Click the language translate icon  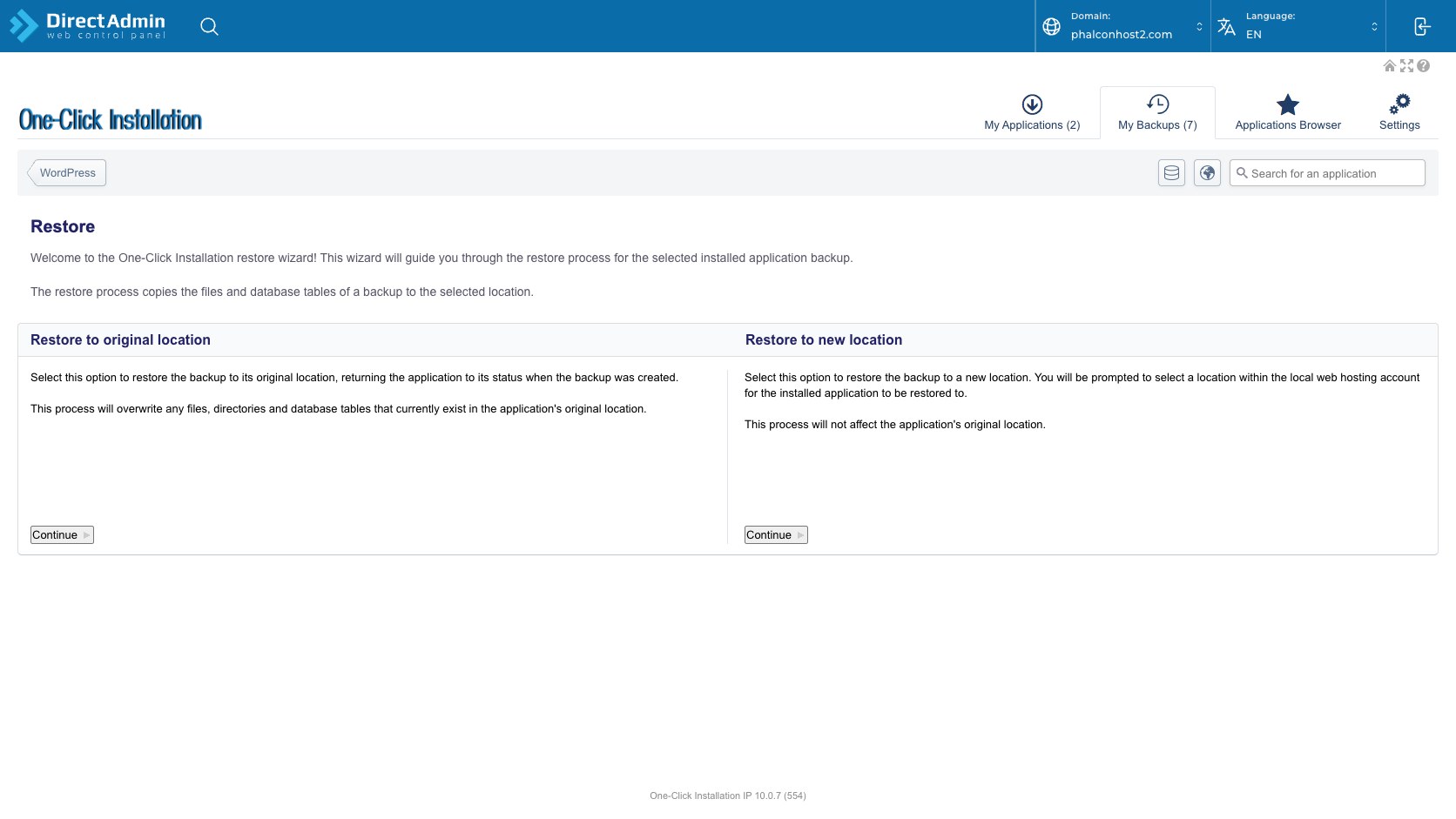[1226, 26]
